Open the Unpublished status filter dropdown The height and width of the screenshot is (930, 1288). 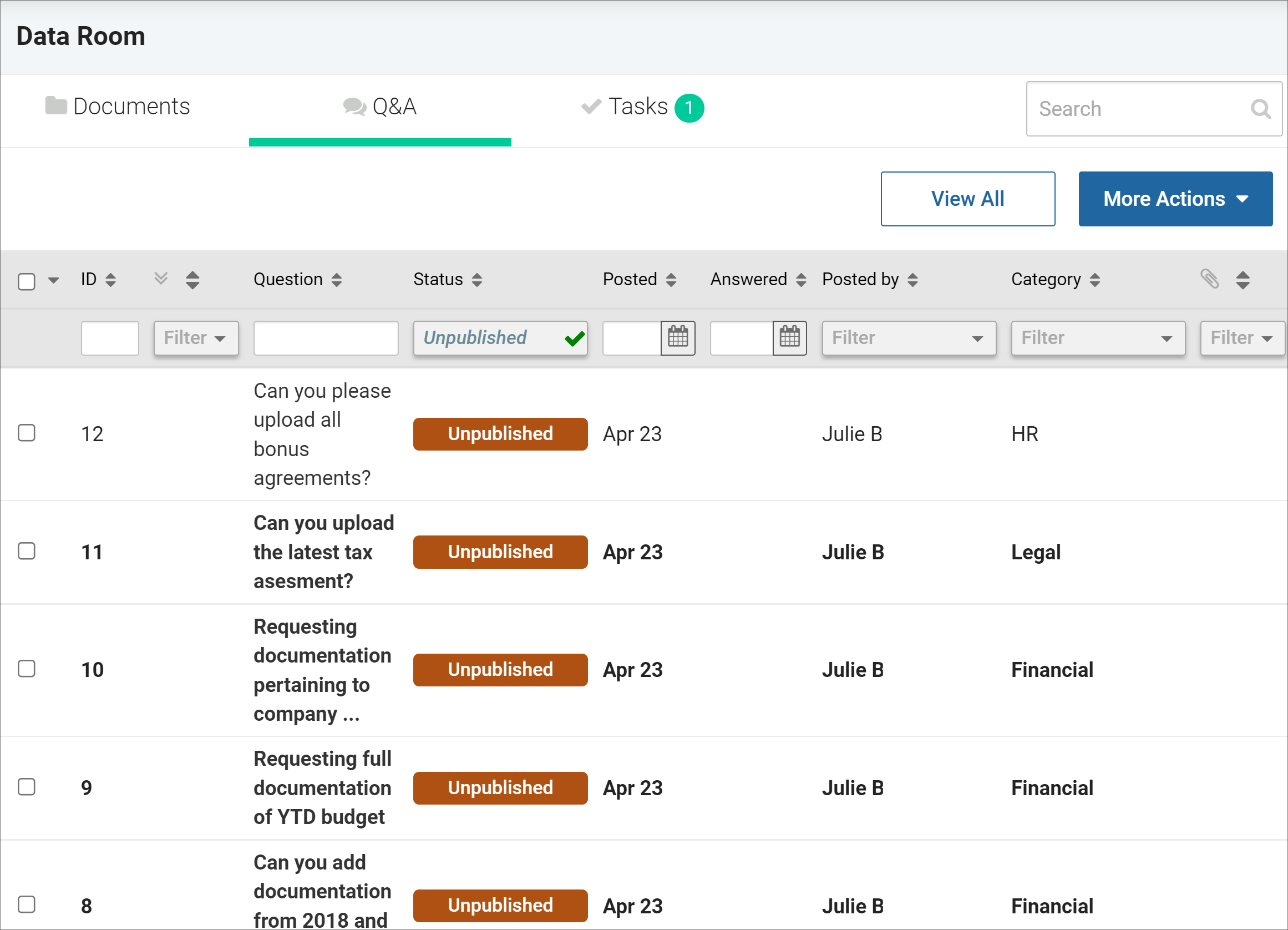pyautogui.click(x=500, y=338)
